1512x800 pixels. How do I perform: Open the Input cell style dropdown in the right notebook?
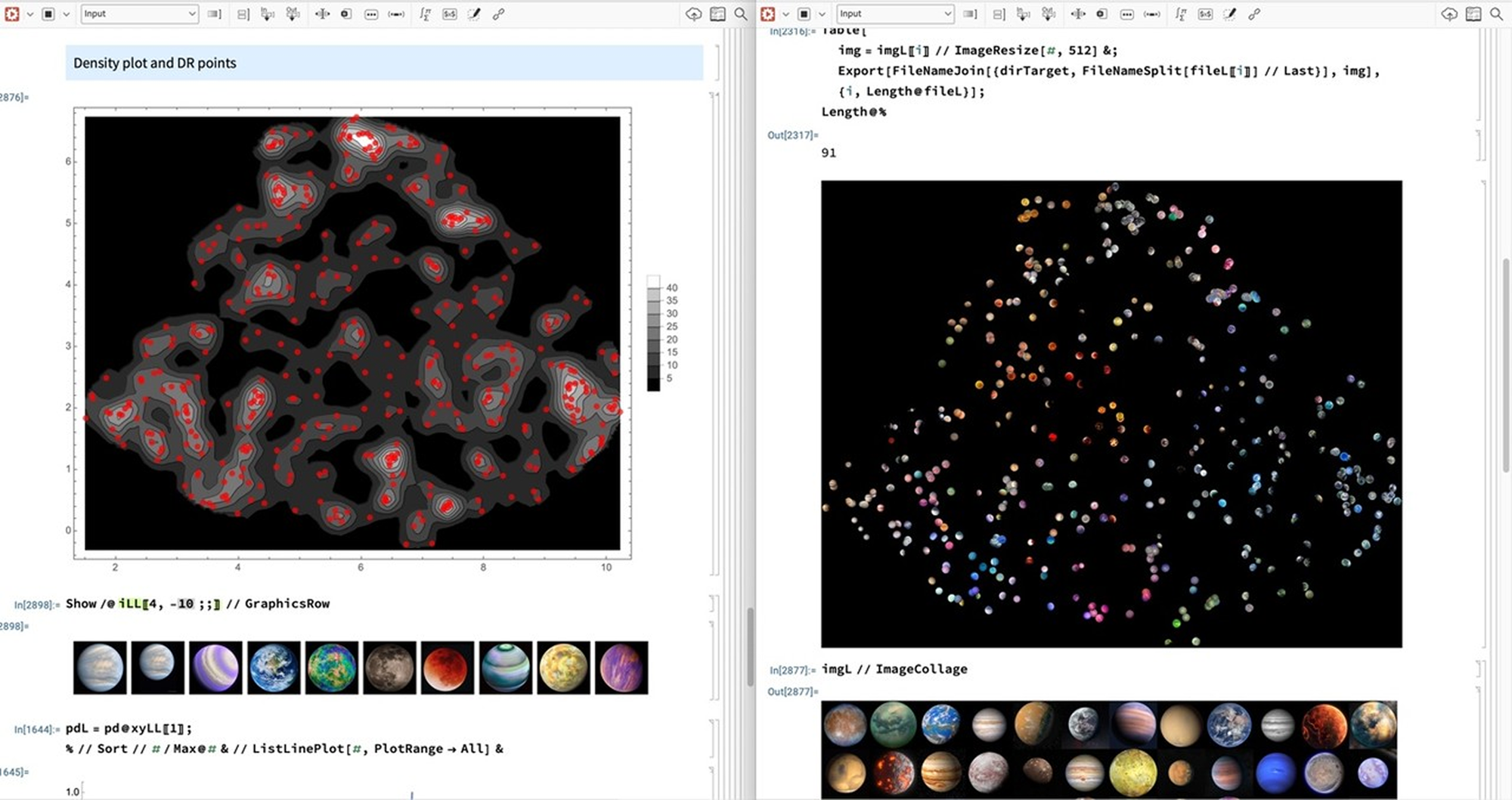[x=894, y=14]
